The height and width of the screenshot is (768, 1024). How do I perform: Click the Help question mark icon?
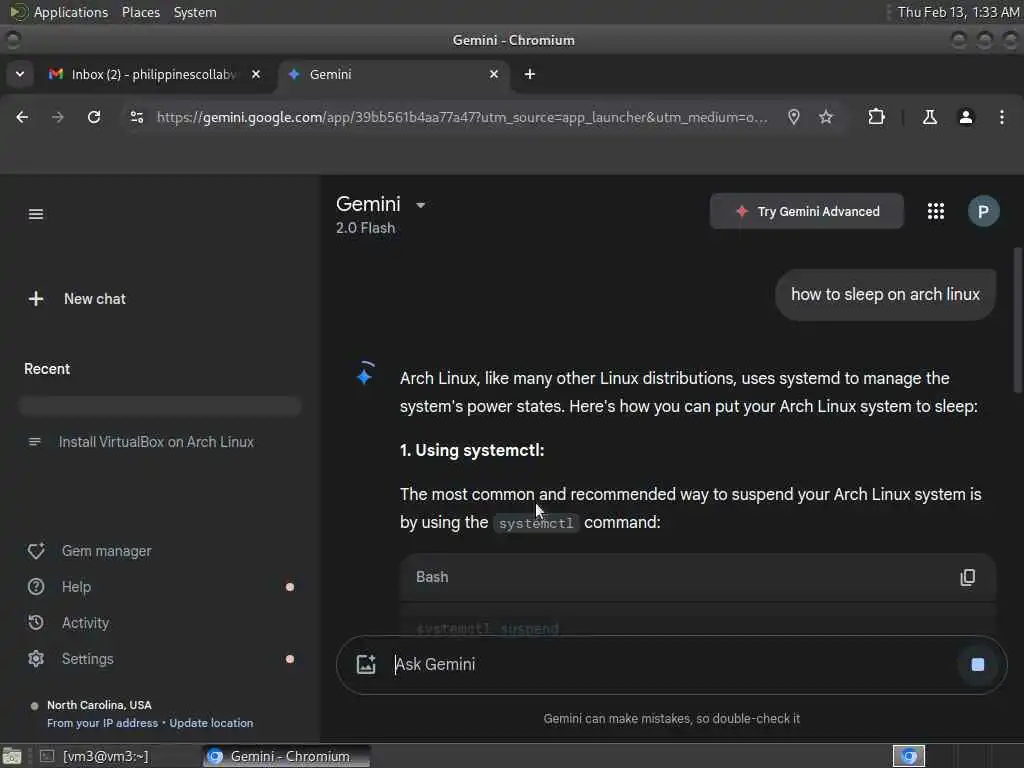36,586
